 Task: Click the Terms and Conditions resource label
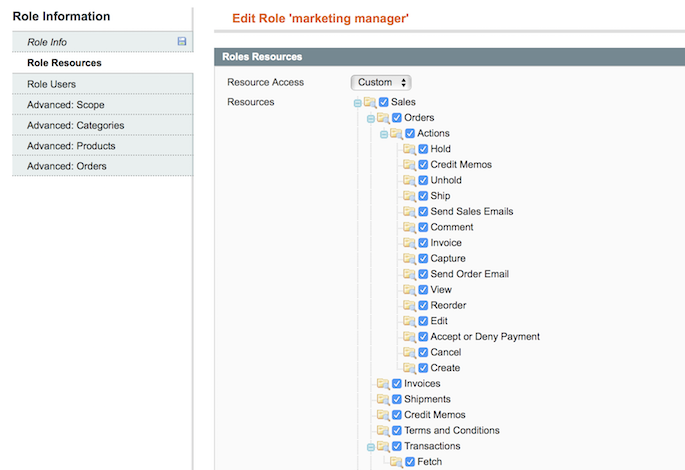(451, 431)
